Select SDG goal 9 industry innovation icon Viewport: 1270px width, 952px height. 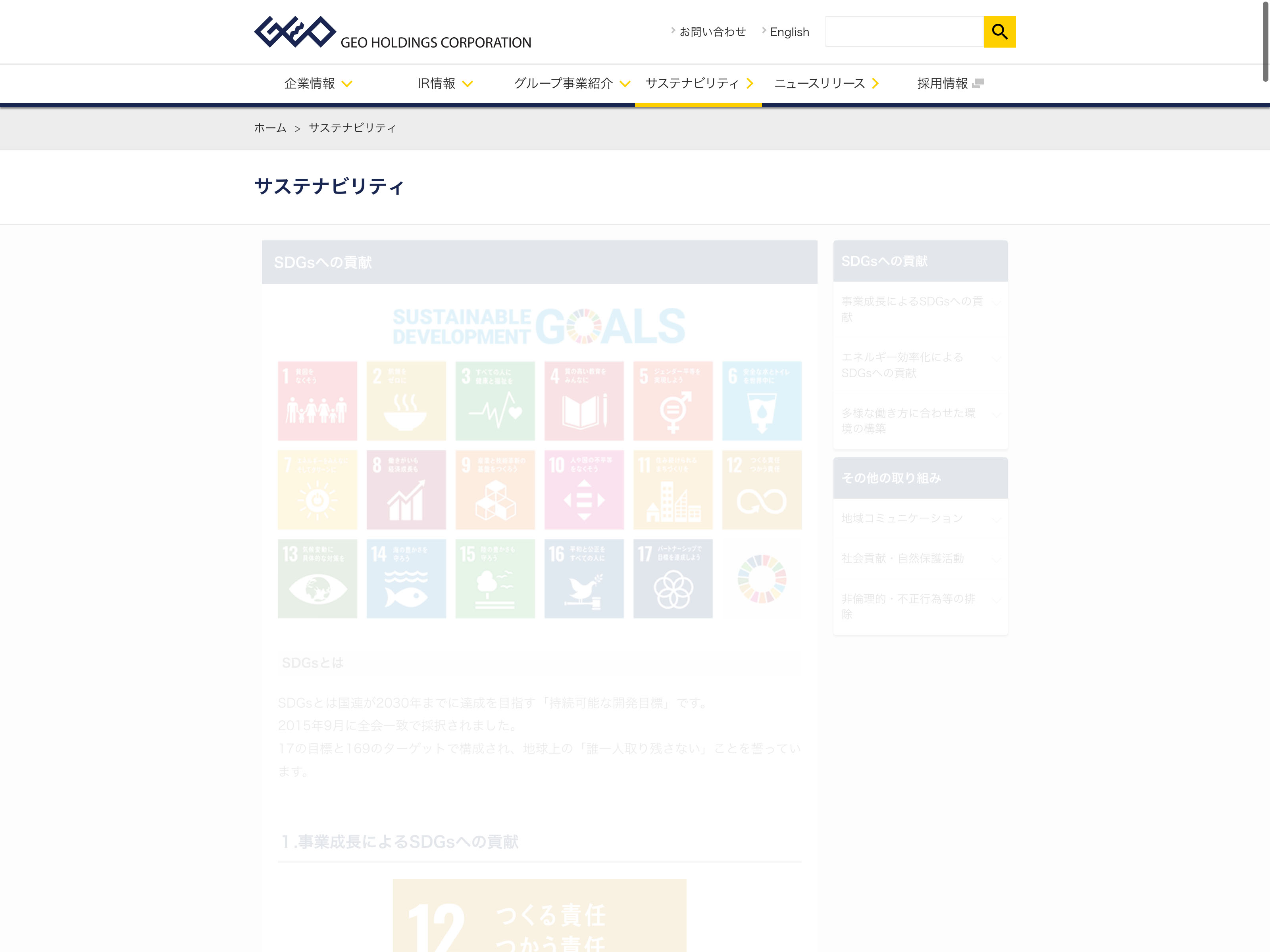pos(495,489)
